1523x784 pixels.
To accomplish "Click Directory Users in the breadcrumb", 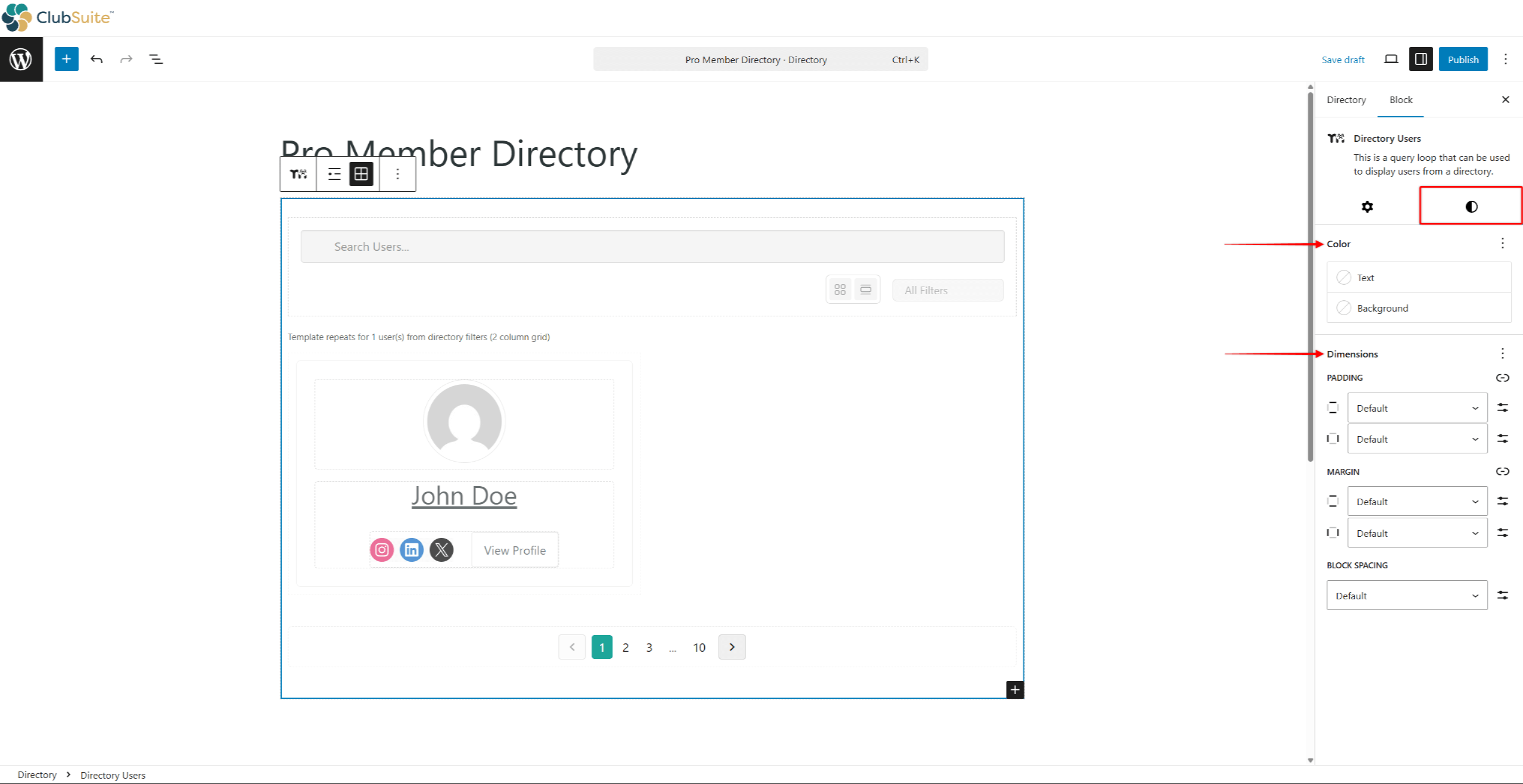I will [x=113, y=774].
